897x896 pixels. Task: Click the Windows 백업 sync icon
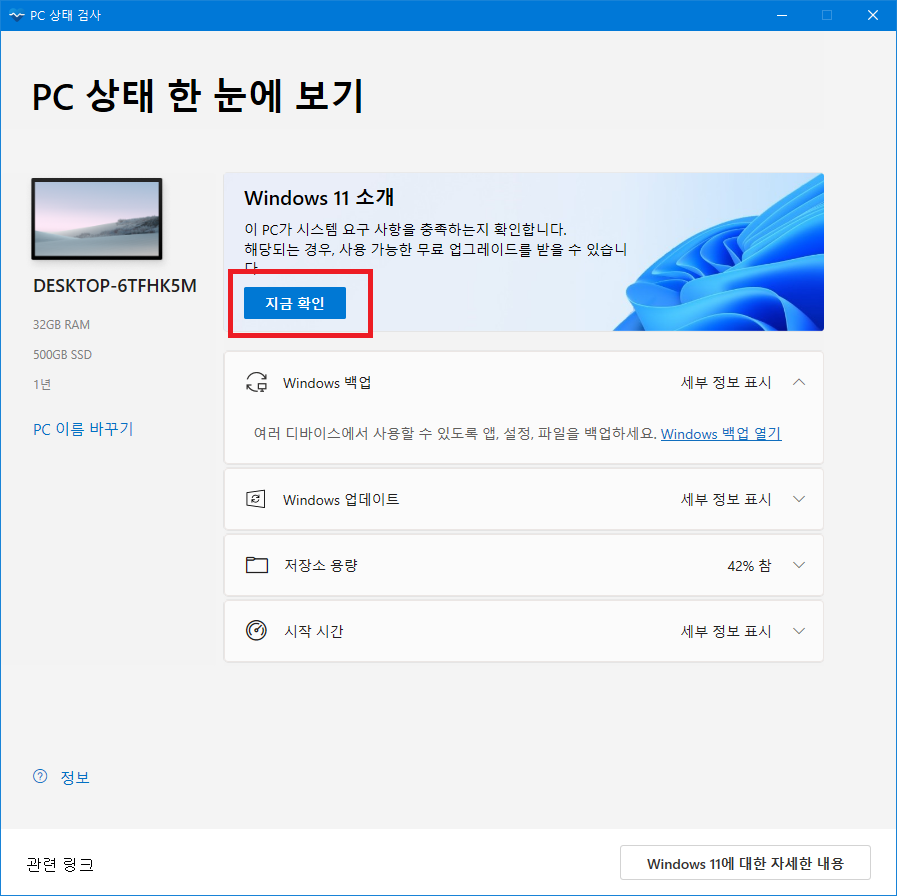coord(256,382)
